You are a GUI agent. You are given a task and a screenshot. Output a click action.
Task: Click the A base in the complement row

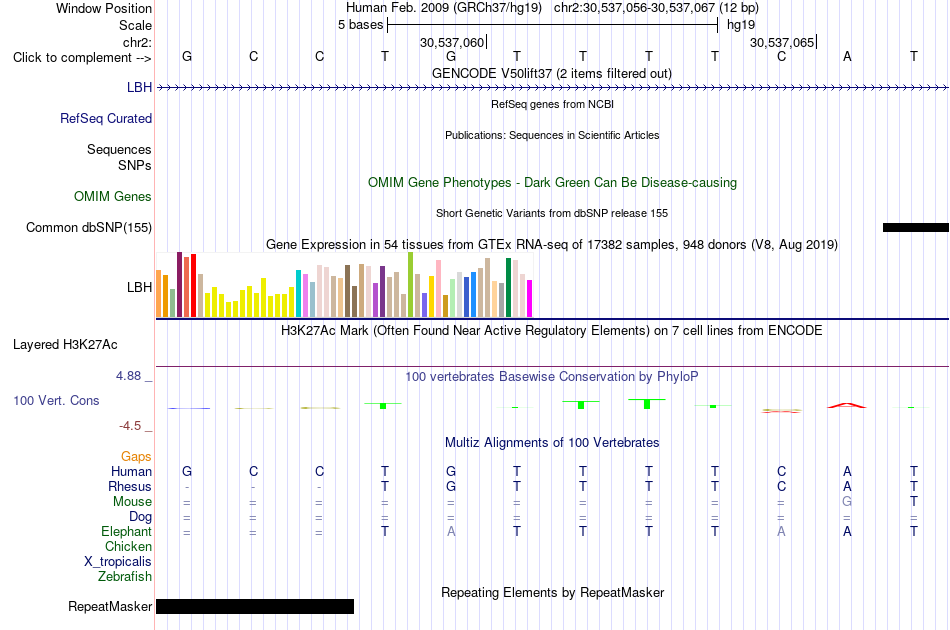pos(847,57)
